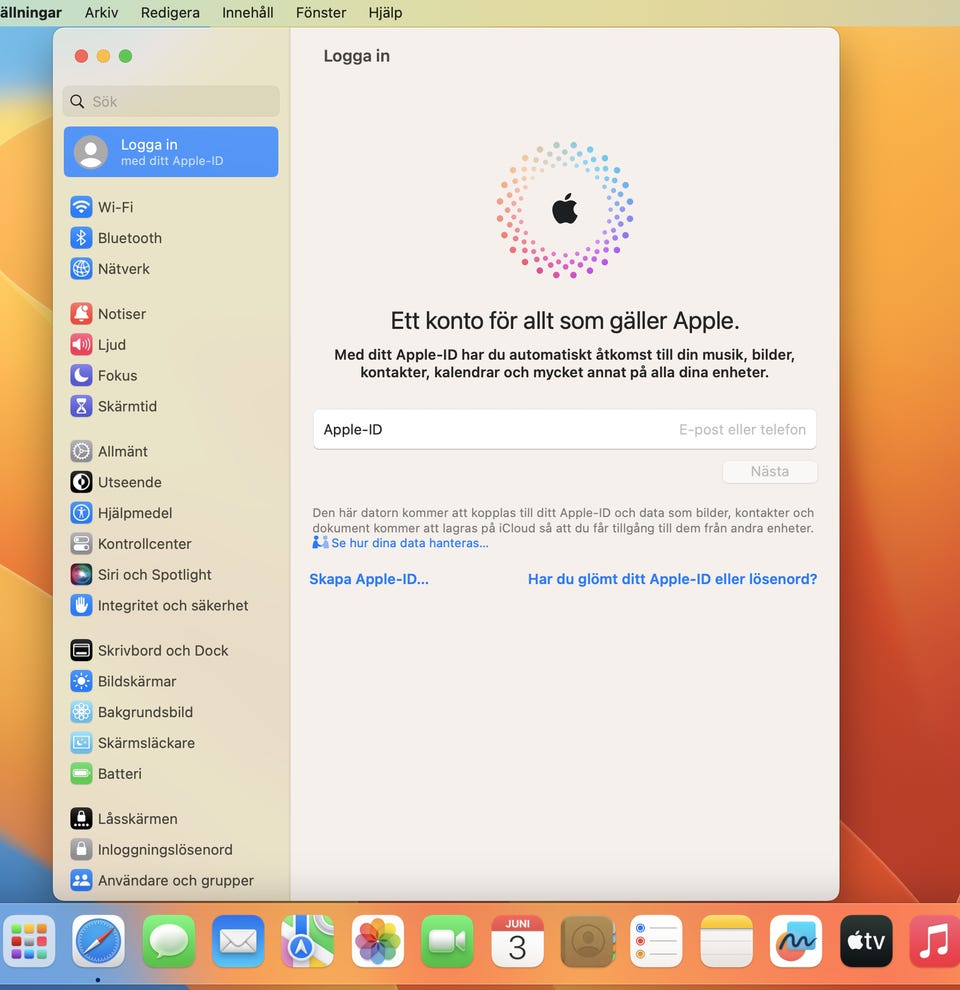Open Batteri battery icon
The height and width of the screenshot is (990, 960).
pos(81,773)
